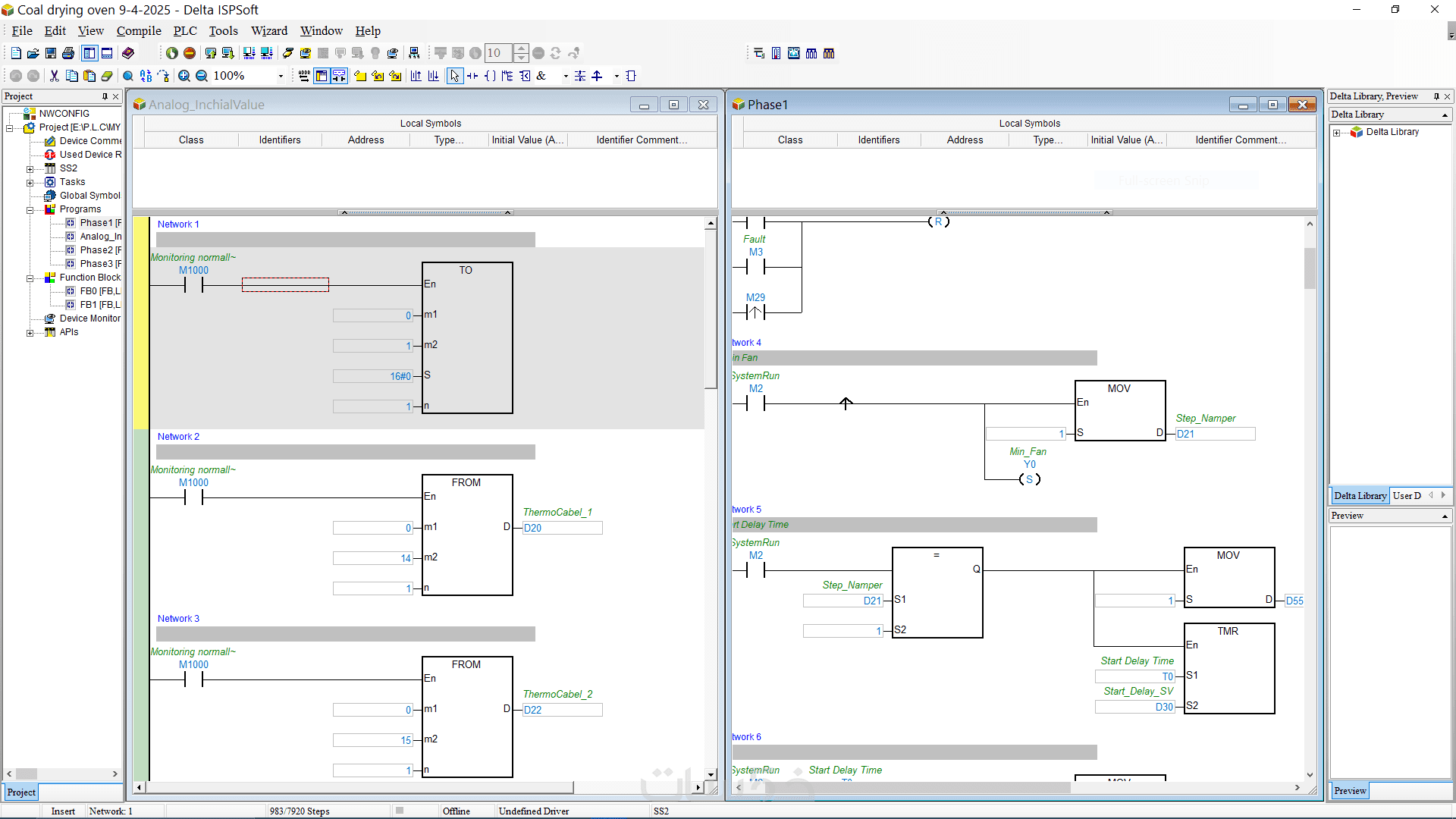Viewport: 1456px width, 819px height.
Task: Click the Stop PLC red icon
Action: 190,53
